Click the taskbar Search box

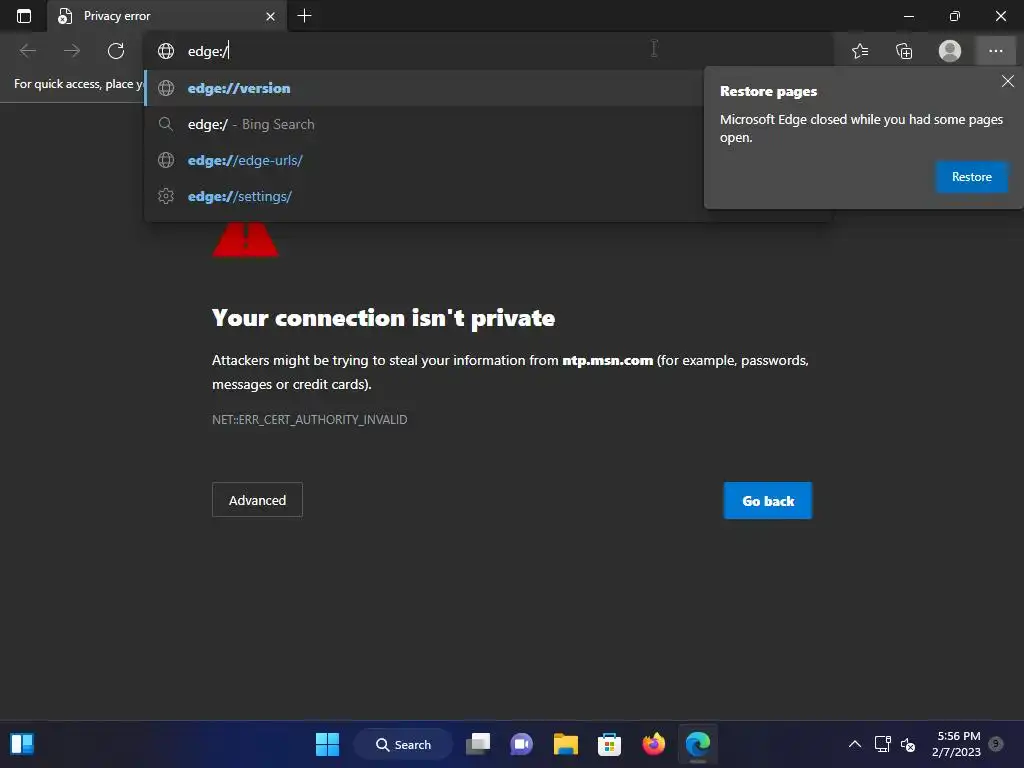point(403,744)
